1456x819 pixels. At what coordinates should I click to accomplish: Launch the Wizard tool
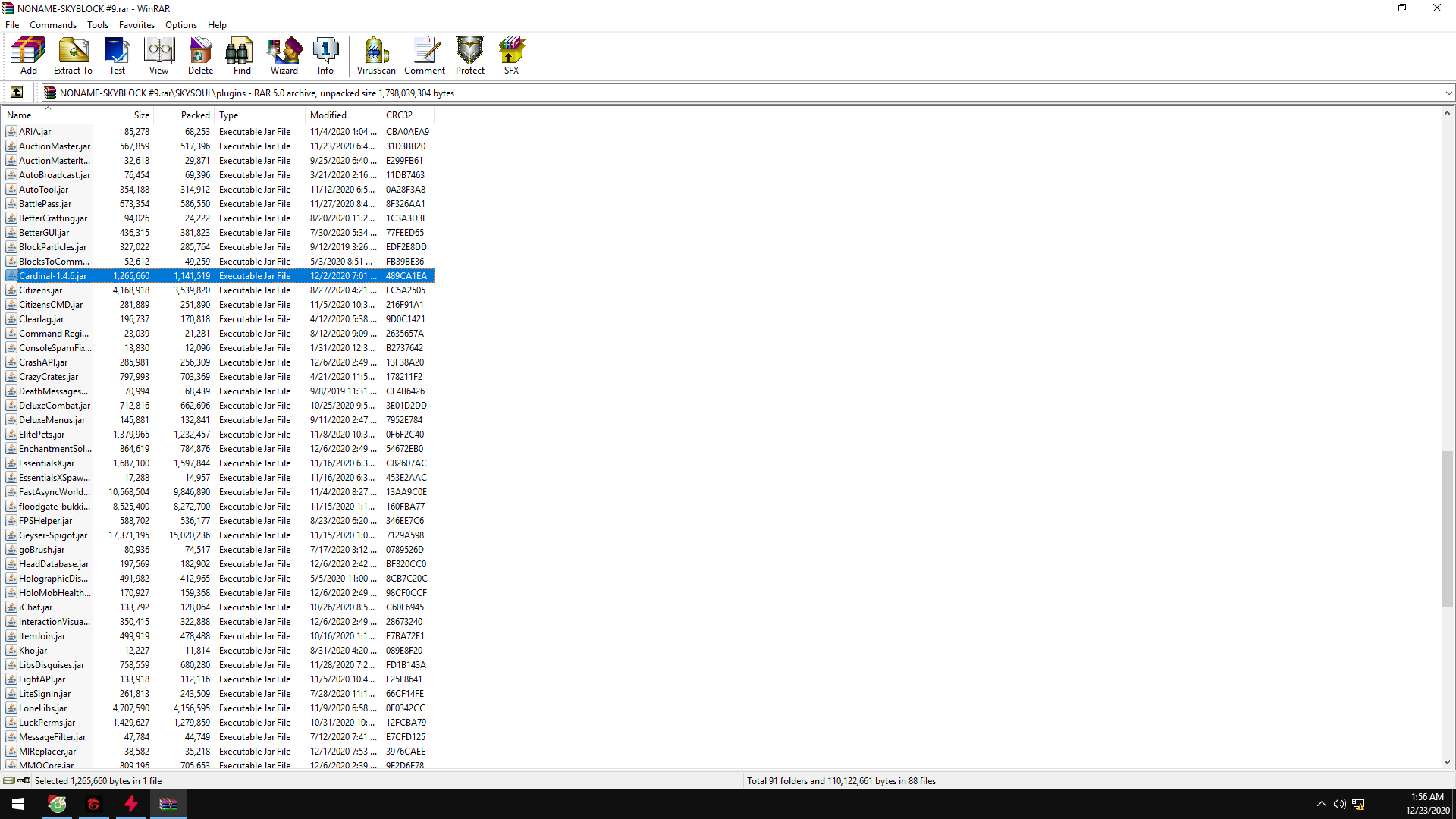284,56
